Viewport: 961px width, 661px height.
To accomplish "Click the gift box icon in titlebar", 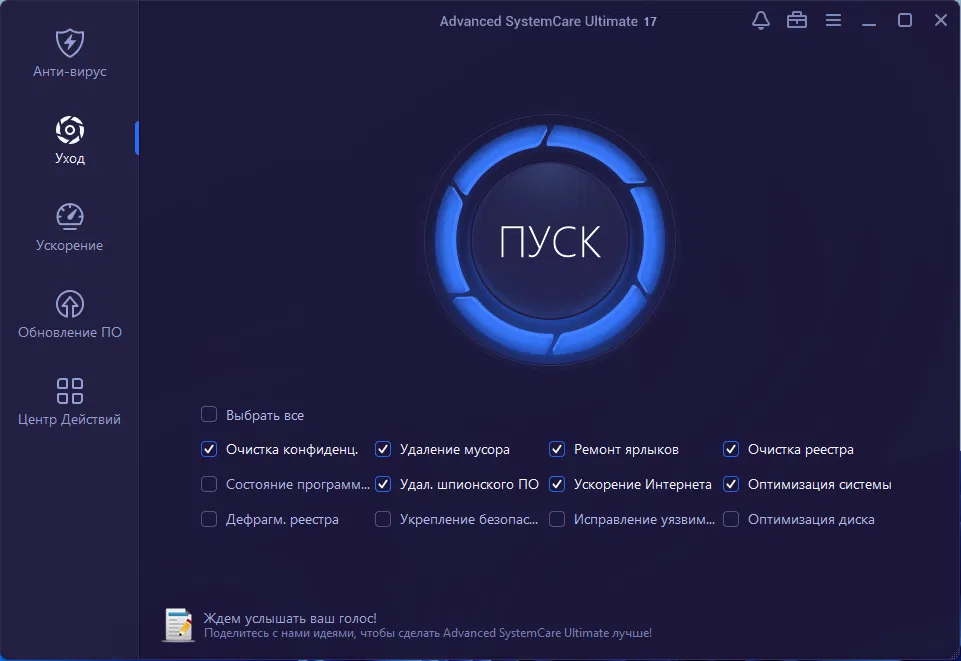I will (x=797, y=19).
